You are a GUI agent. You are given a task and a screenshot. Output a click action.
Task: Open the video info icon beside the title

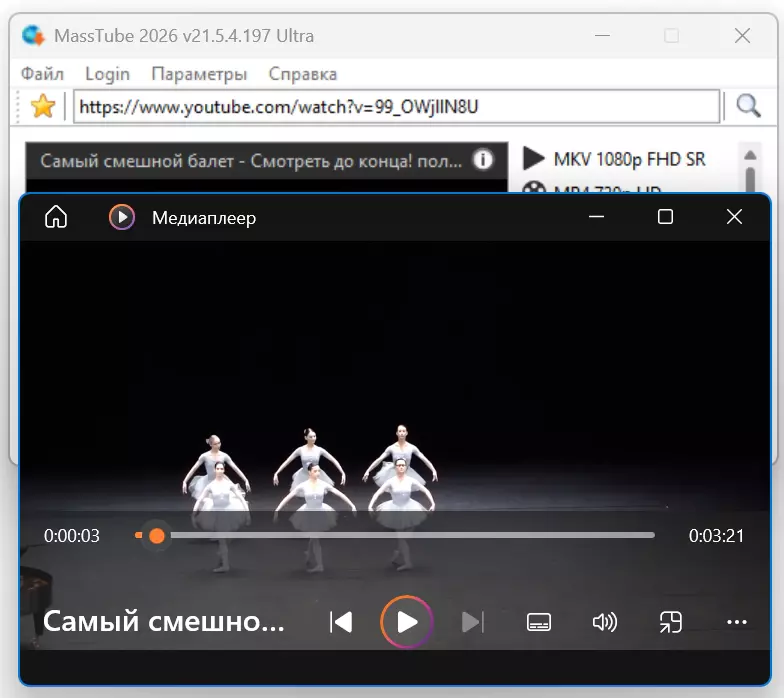click(483, 160)
